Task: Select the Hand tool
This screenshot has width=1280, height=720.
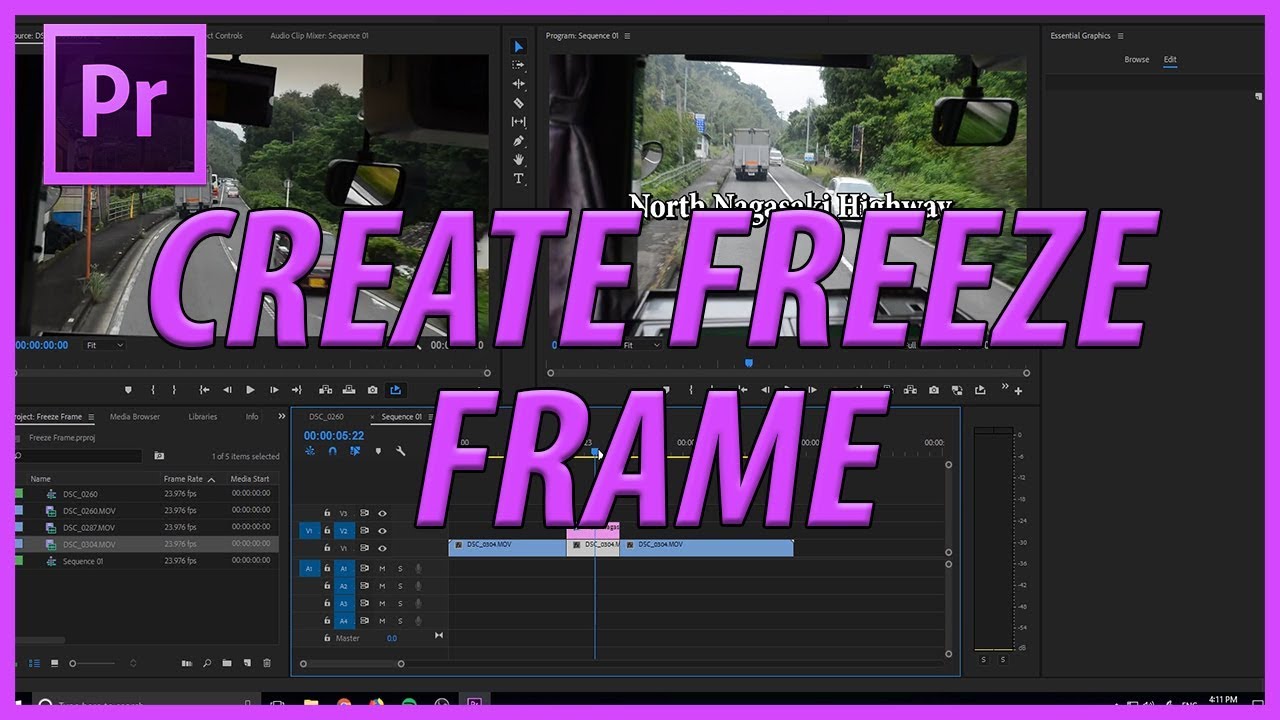Action: coord(519,159)
